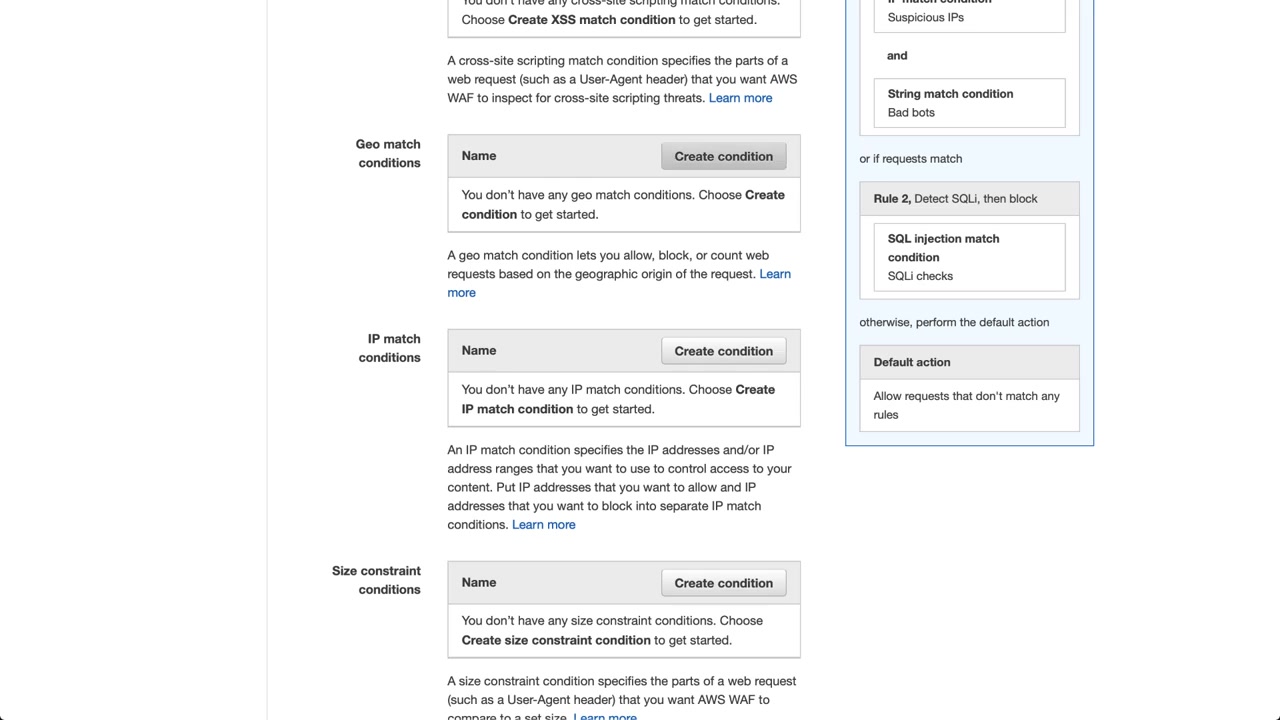
Task: Open Learn more link for cross-site scripting
Action: pos(740,98)
